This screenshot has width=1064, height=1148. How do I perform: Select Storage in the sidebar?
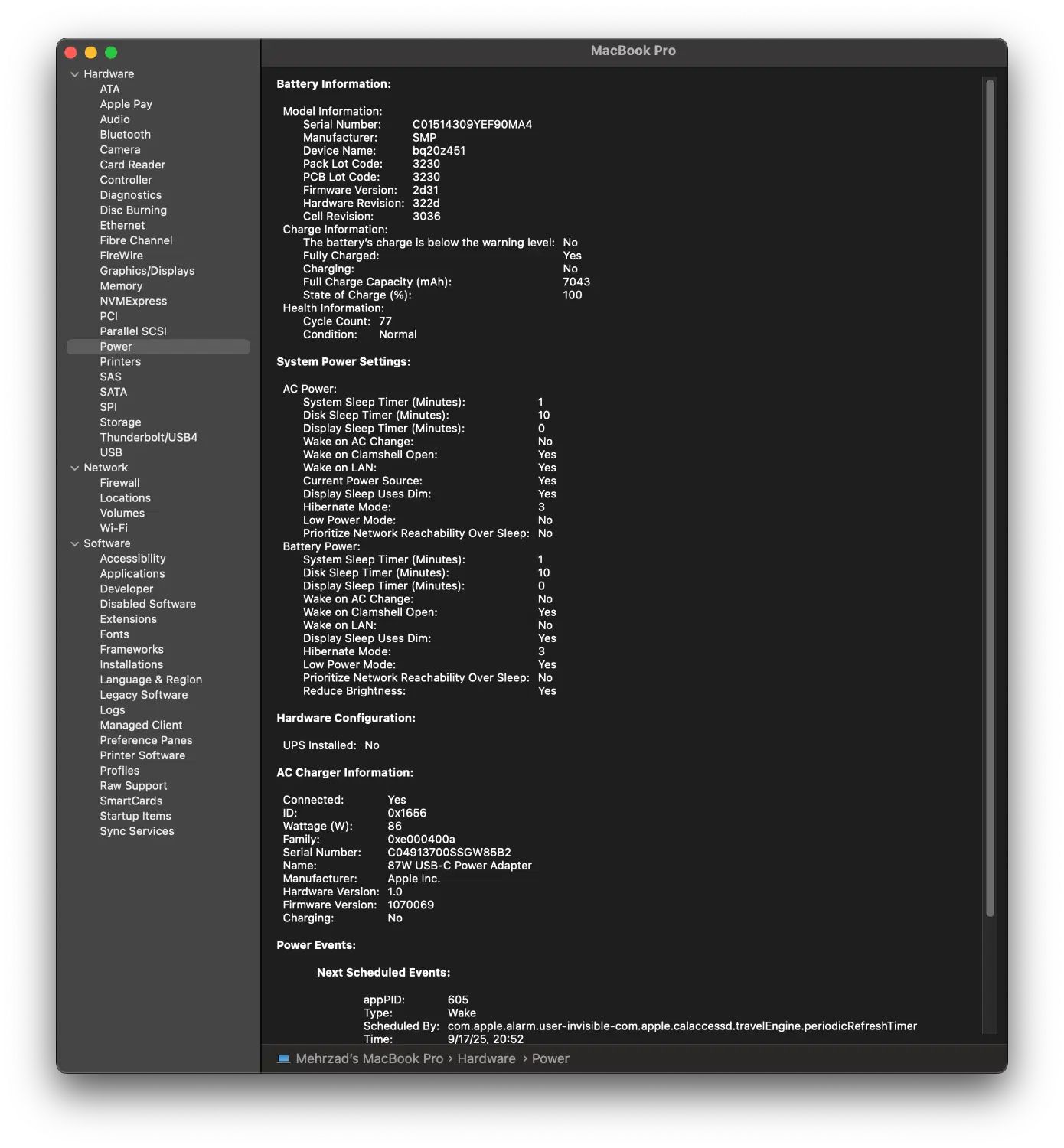pos(120,422)
